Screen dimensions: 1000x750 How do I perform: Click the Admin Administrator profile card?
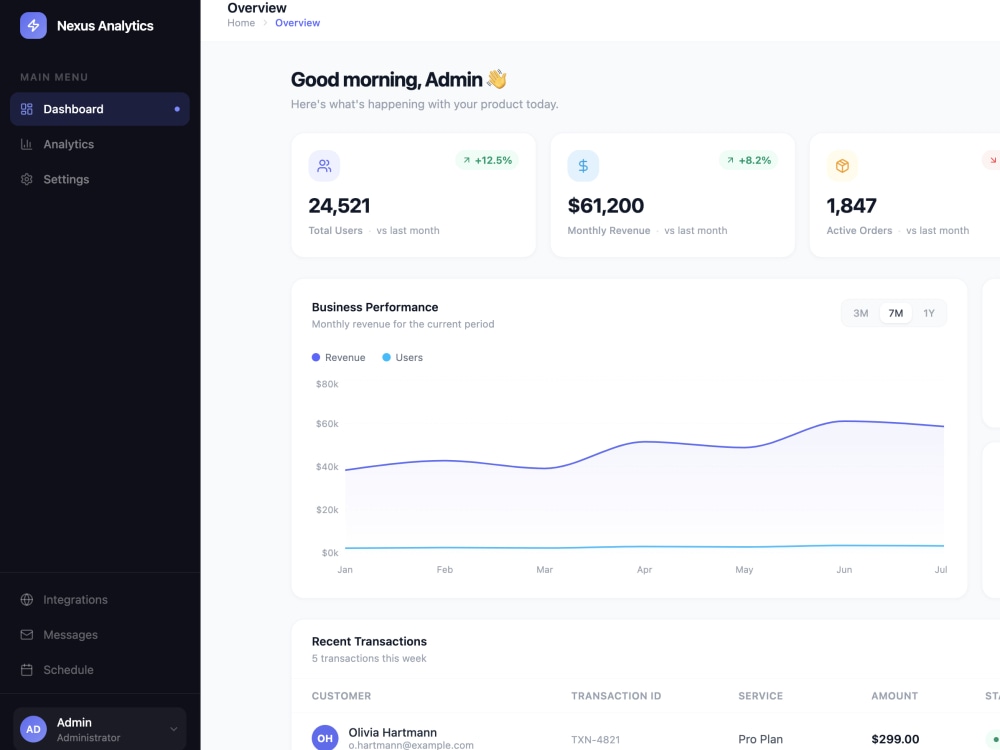99,729
